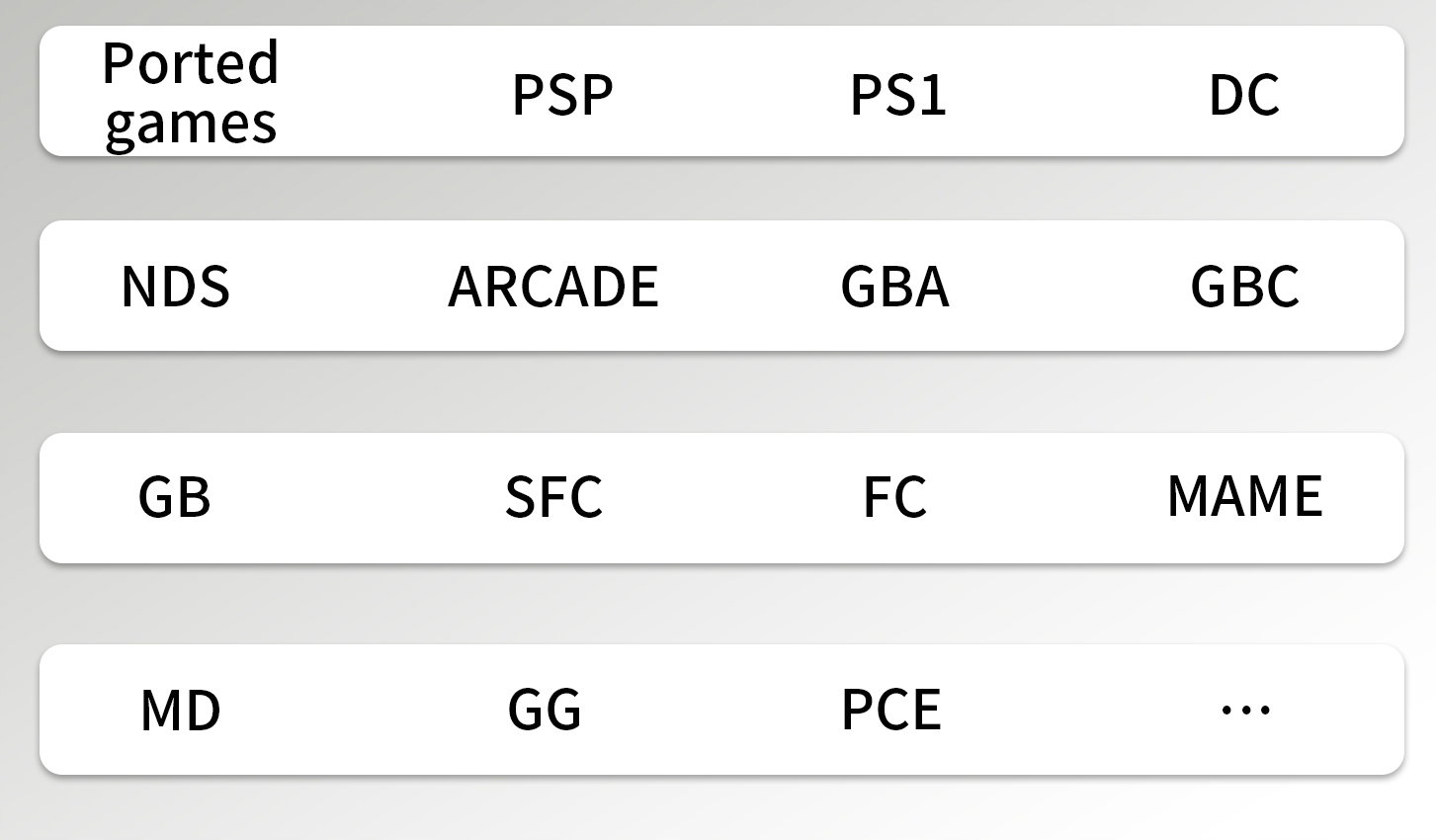Viewport: 1436px width, 840px height.
Task: Select the MD platform
Action: pos(181,711)
